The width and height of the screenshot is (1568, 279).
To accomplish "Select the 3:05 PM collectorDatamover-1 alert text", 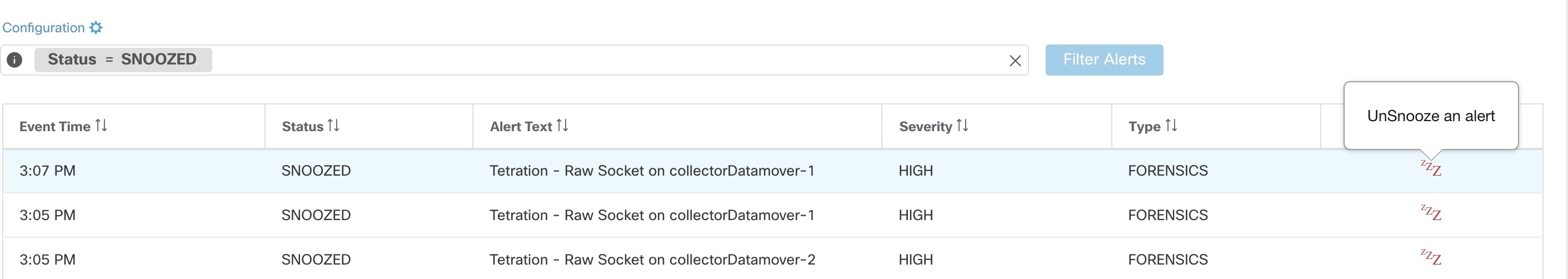I will click(651, 215).
